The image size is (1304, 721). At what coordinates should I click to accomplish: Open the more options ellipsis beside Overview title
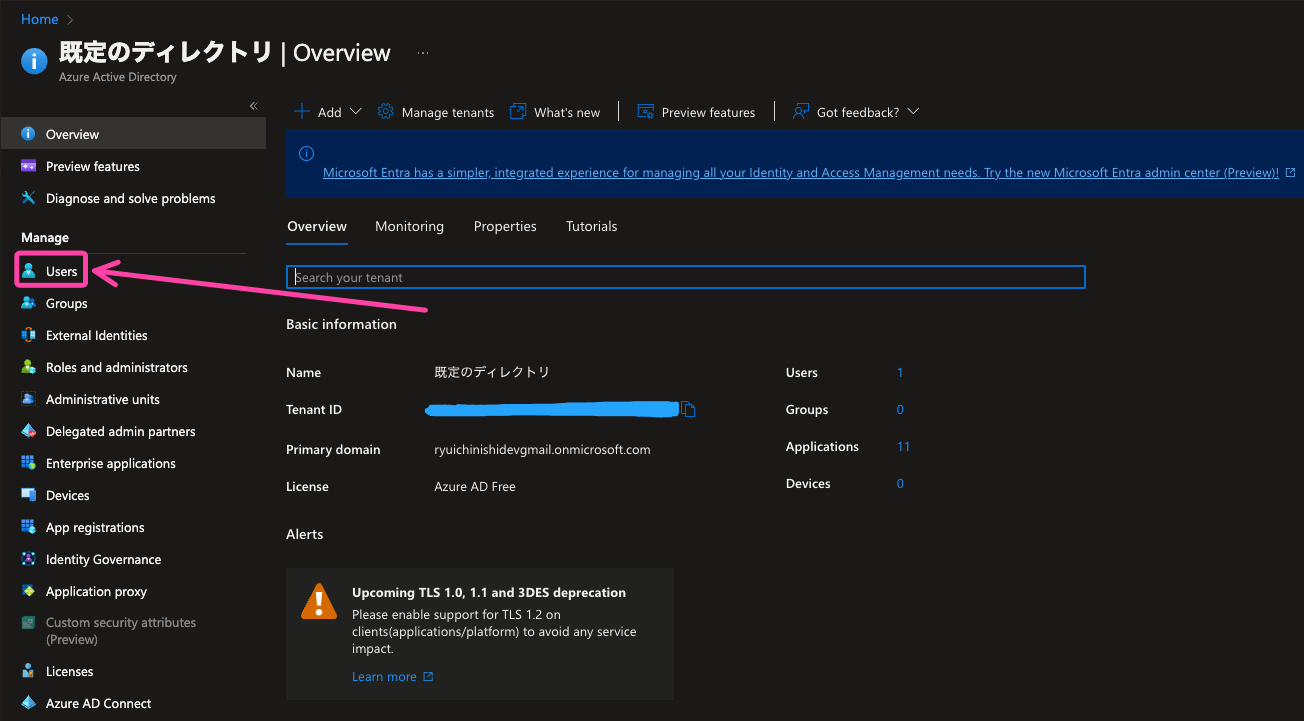click(423, 53)
